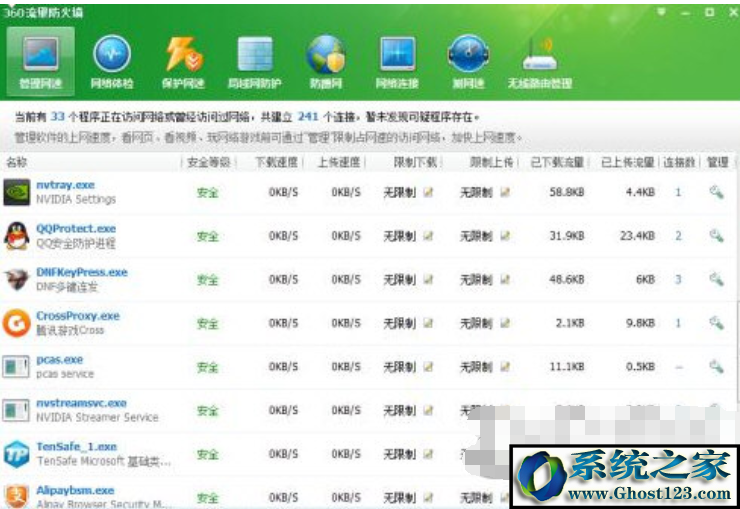Open manage wrench icon for nvtray.exe
This screenshot has width=740, height=509.
click(716, 192)
